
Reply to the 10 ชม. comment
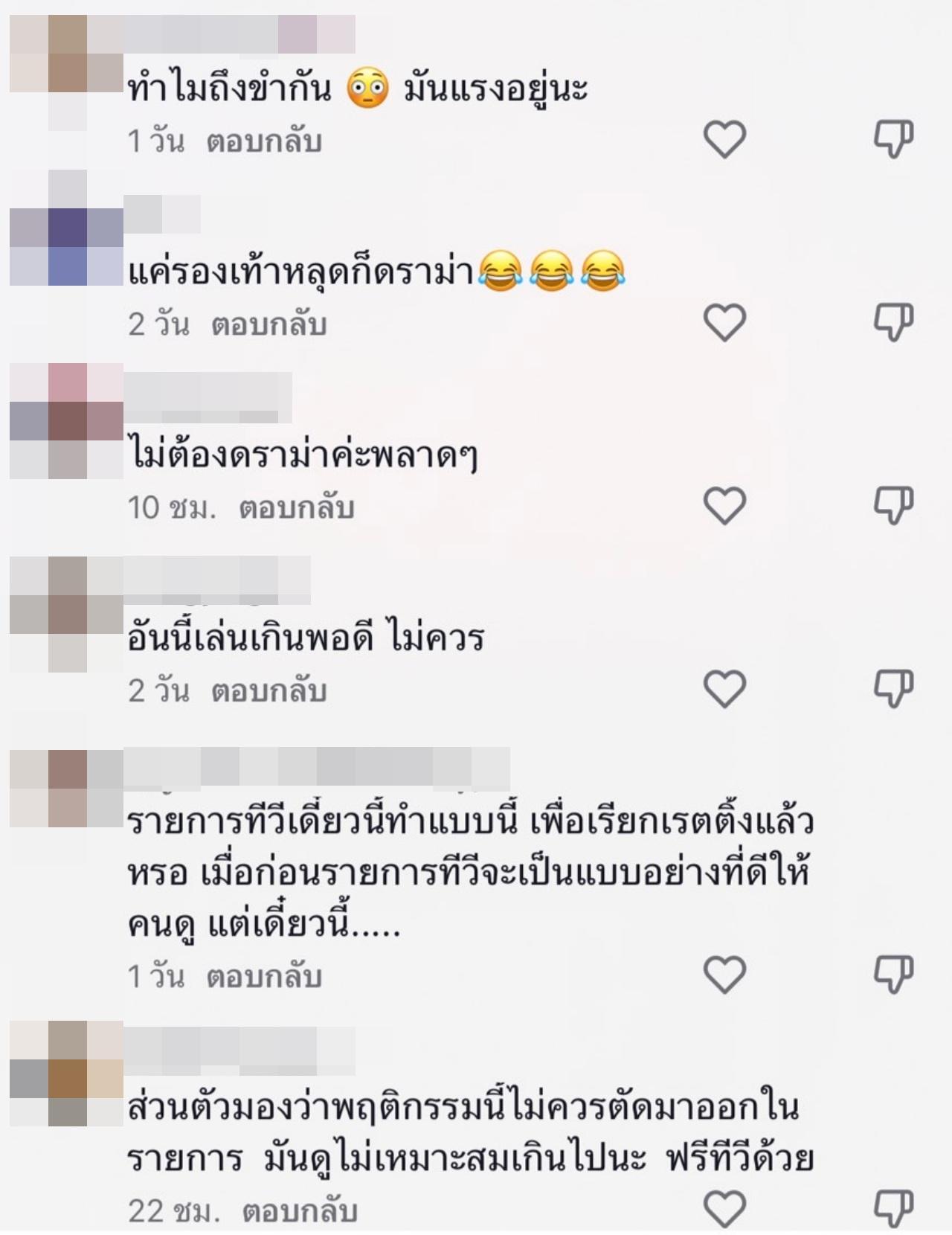(297, 507)
